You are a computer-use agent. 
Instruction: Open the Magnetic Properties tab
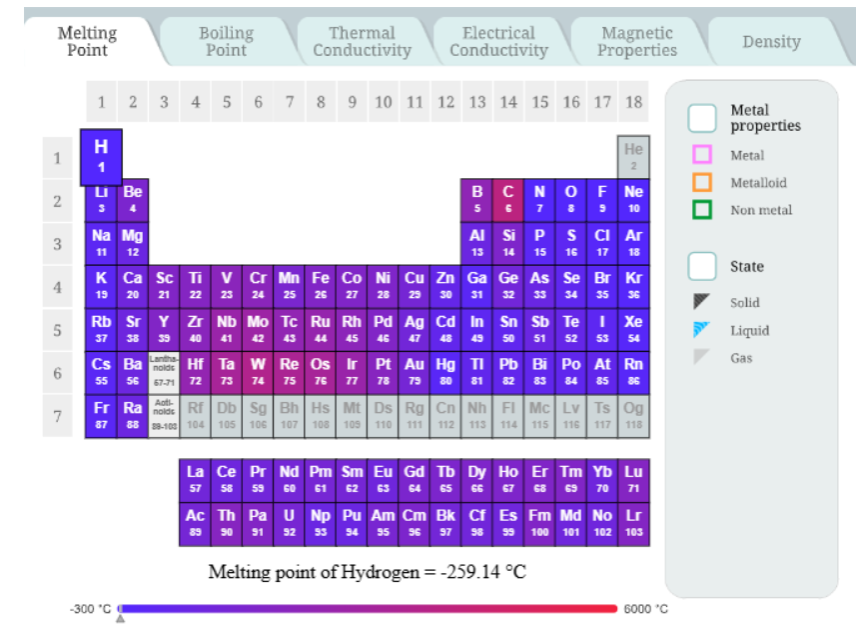point(637,41)
